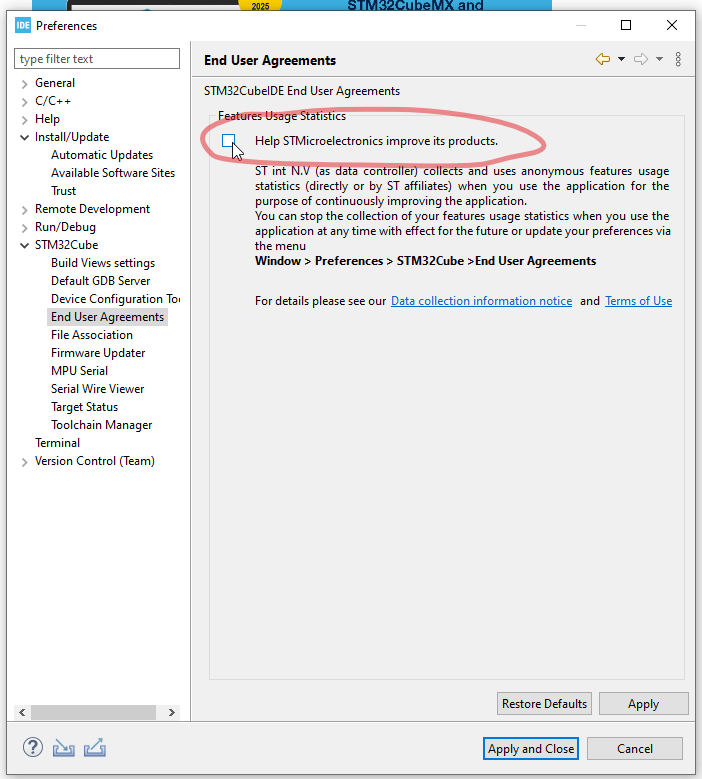Open Data collection information notice link
Viewport: 702px width, 779px height.
(x=481, y=301)
